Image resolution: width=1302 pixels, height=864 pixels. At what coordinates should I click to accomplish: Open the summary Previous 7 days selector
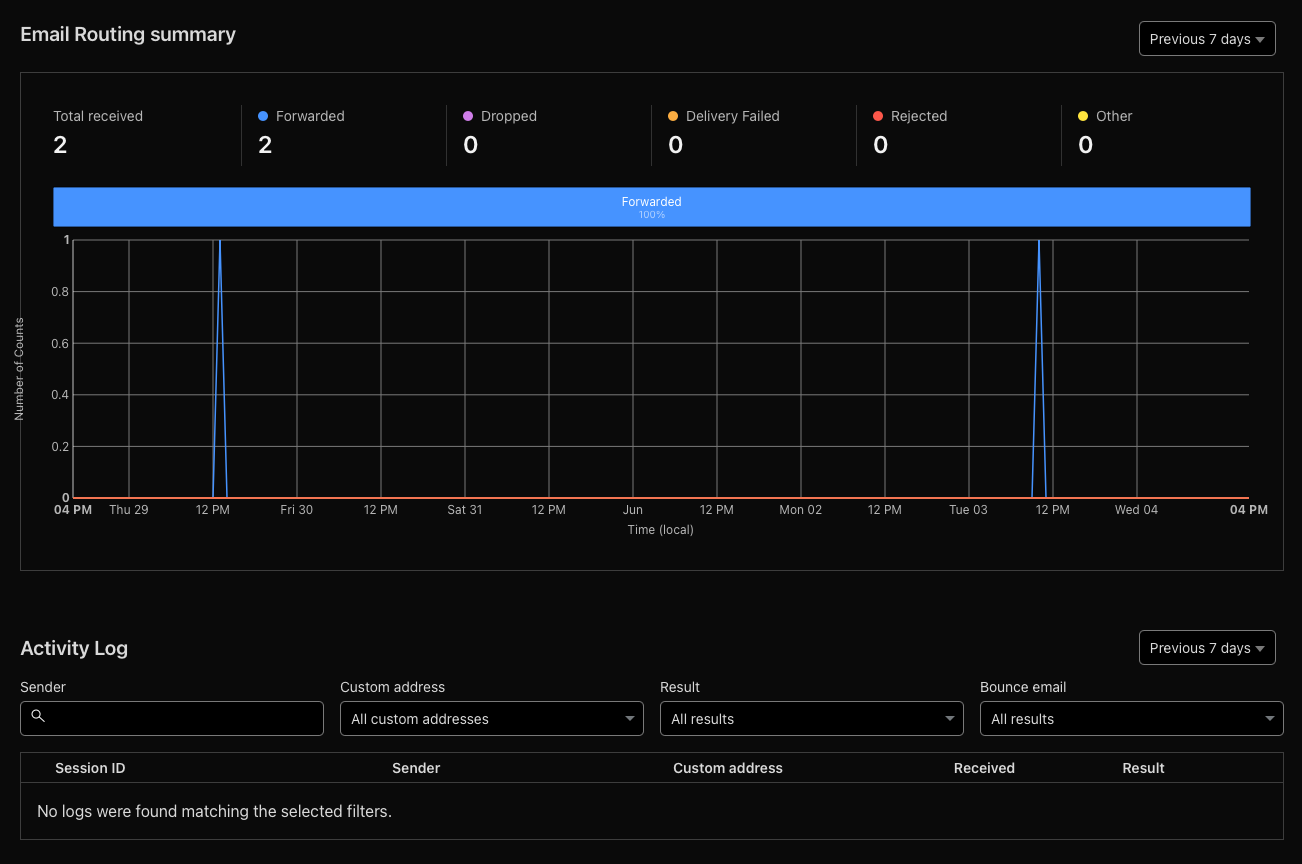pos(1207,38)
